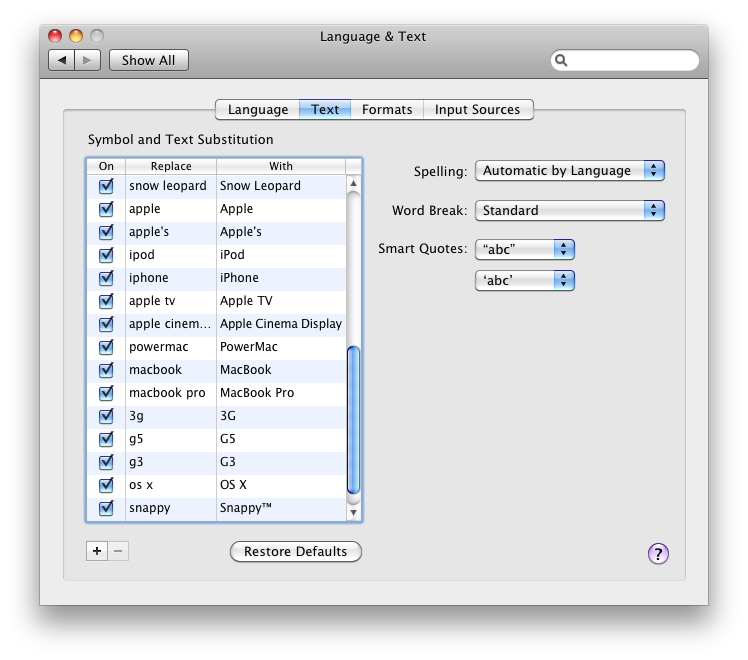This screenshot has width=748, height=660.
Task: Minimize window with the yellow button
Action: (x=76, y=36)
